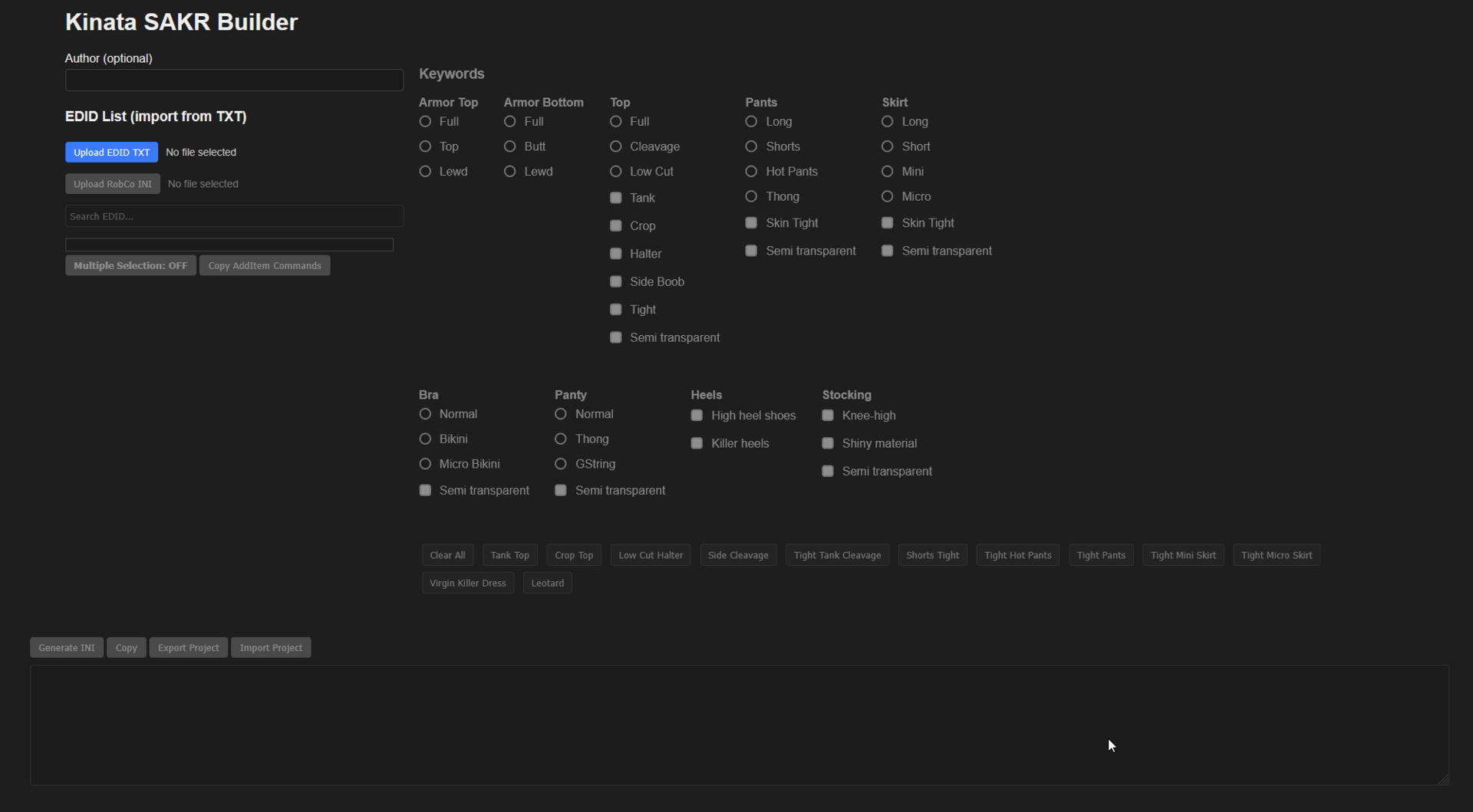Image resolution: width=1473 pixels, height=812 pixels.
Task: Enable the Tight checkbox under Top
Action: pos(615,310)
